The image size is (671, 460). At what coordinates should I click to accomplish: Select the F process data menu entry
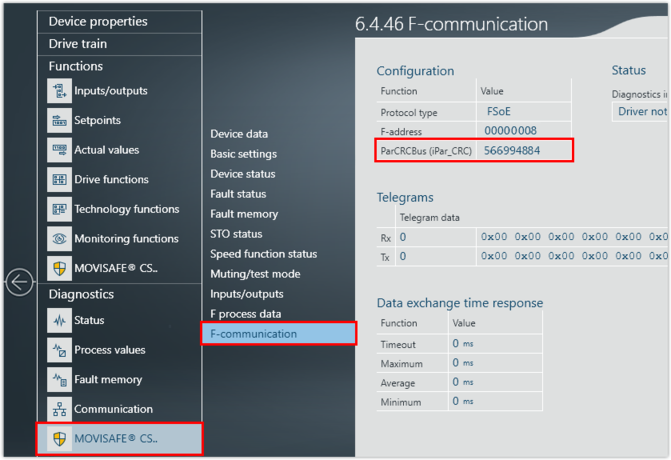(245, 314)
